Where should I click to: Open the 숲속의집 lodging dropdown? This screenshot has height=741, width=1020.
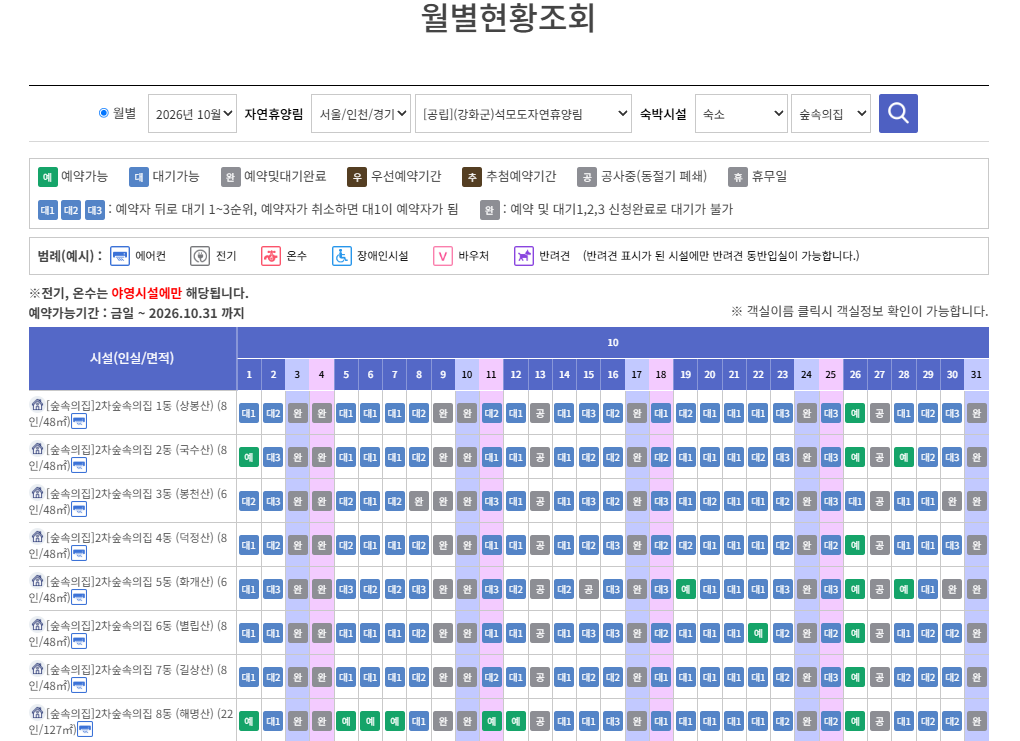[831, 114]
